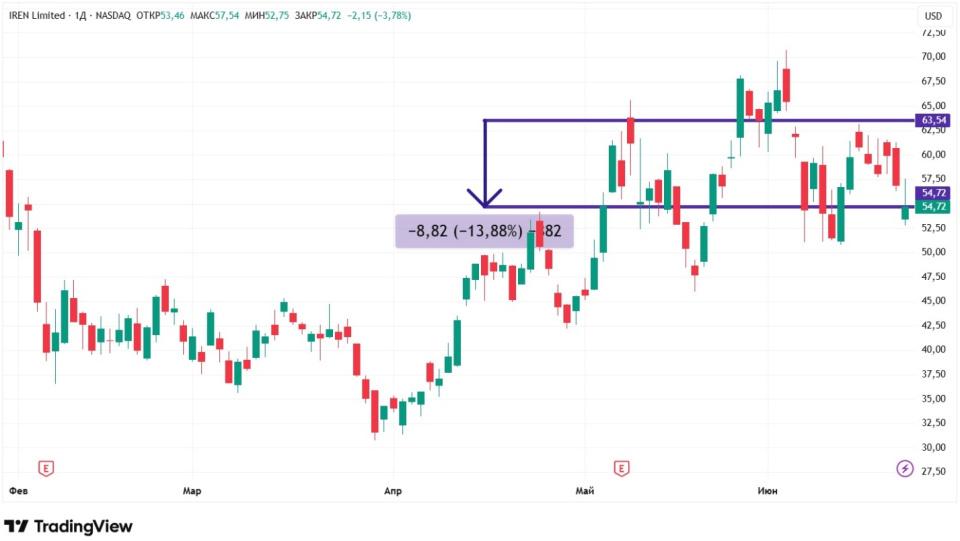Screen dimensions: 960x541
Task: Open the USD currency selector
Action: (933, 16)
